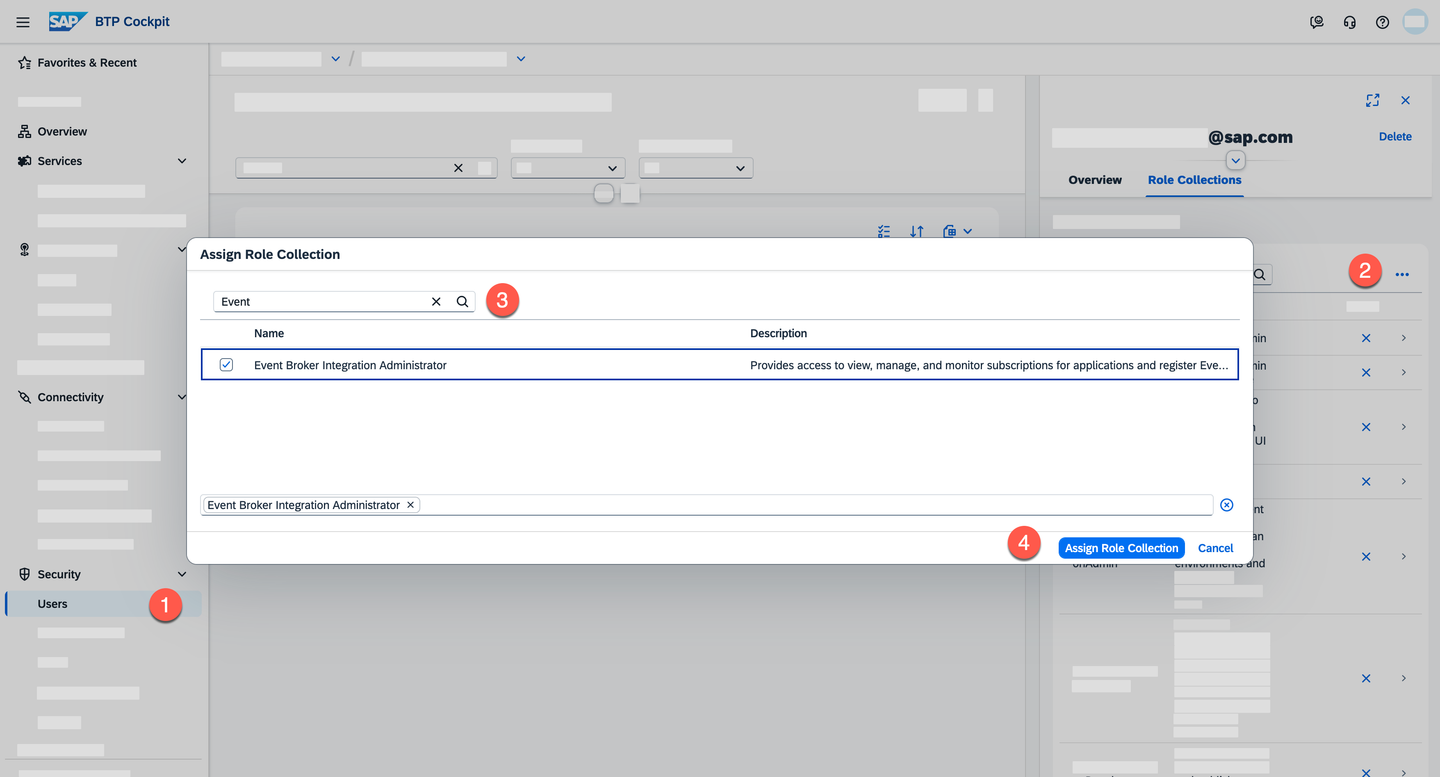
Task: Enter full screen for the user panel
Action: 1373,100
